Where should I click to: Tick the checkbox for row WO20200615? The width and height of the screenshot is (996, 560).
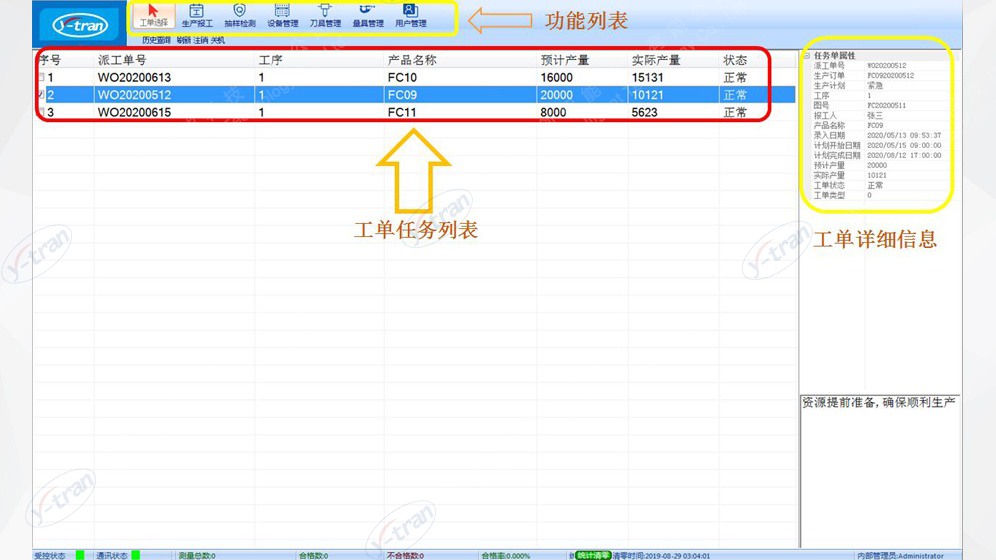point(41,112)
